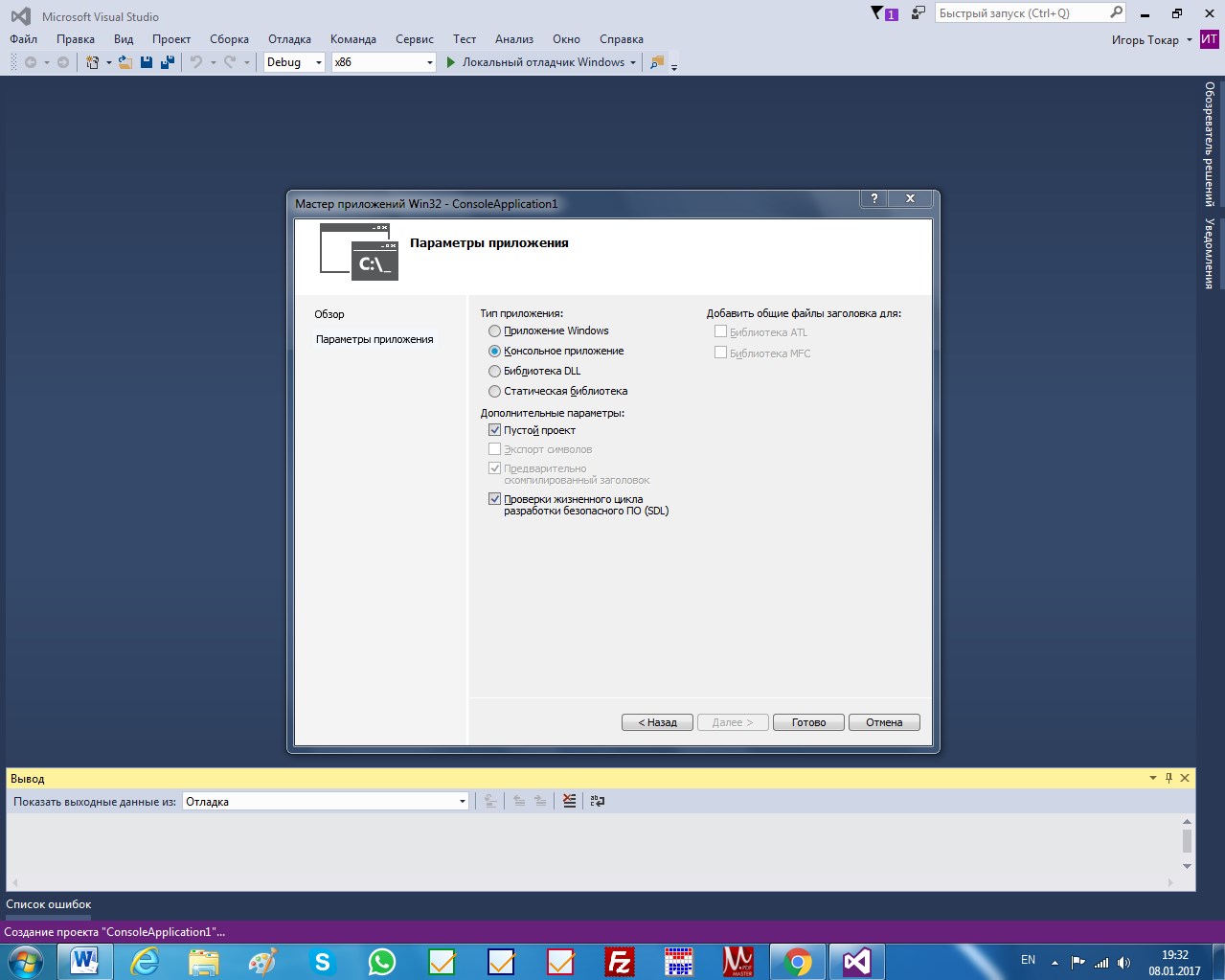Click the Отмена button
Viewport: 1225px width, 980px height.
point(884,722)
